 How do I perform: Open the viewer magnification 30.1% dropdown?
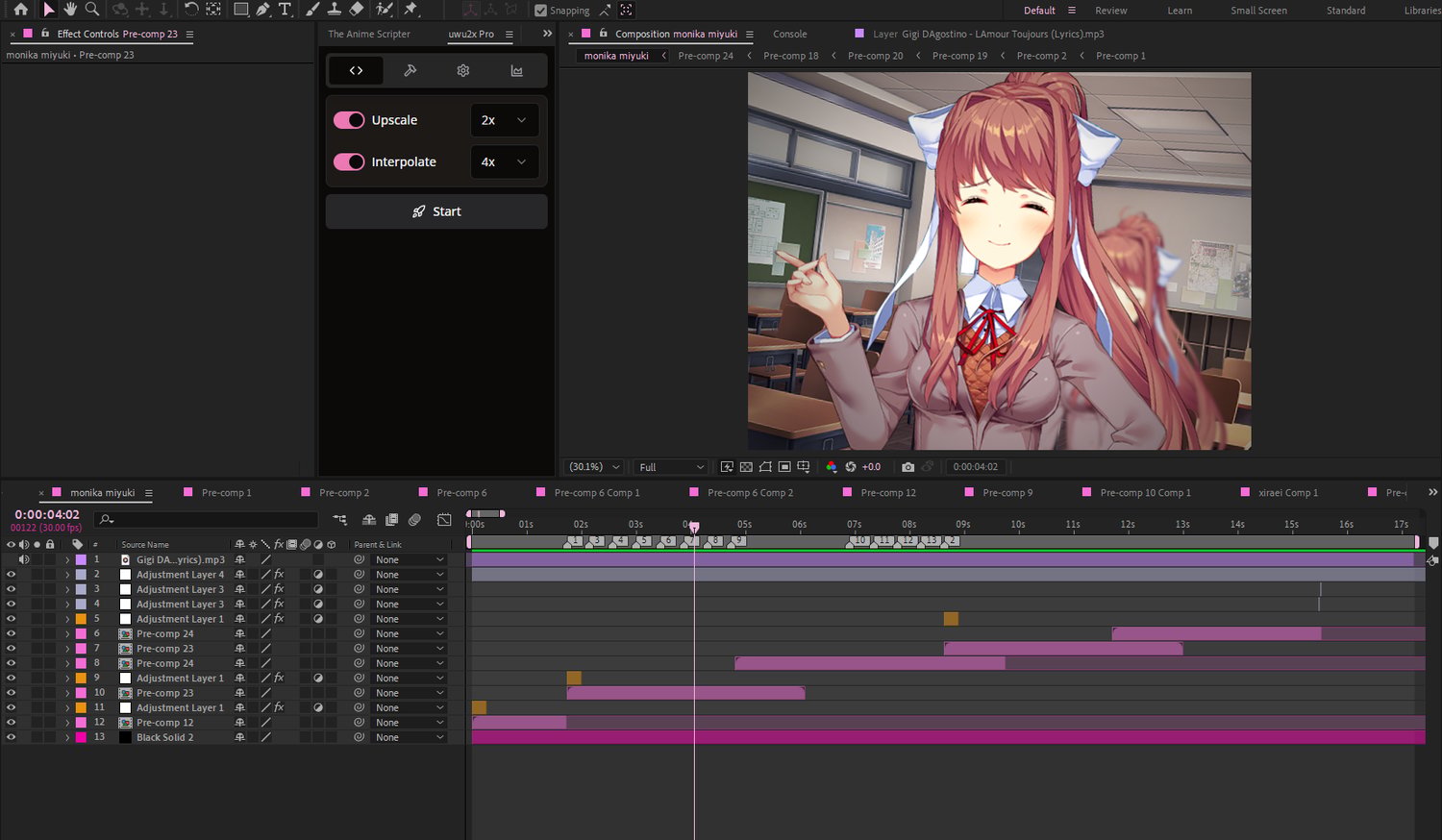[x=594, y=467]
